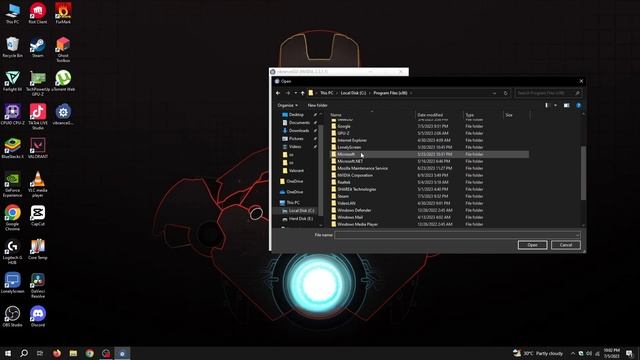Open GeForce Experience desktop shortcut
This screenshot has width=640, height=360.
12,184
